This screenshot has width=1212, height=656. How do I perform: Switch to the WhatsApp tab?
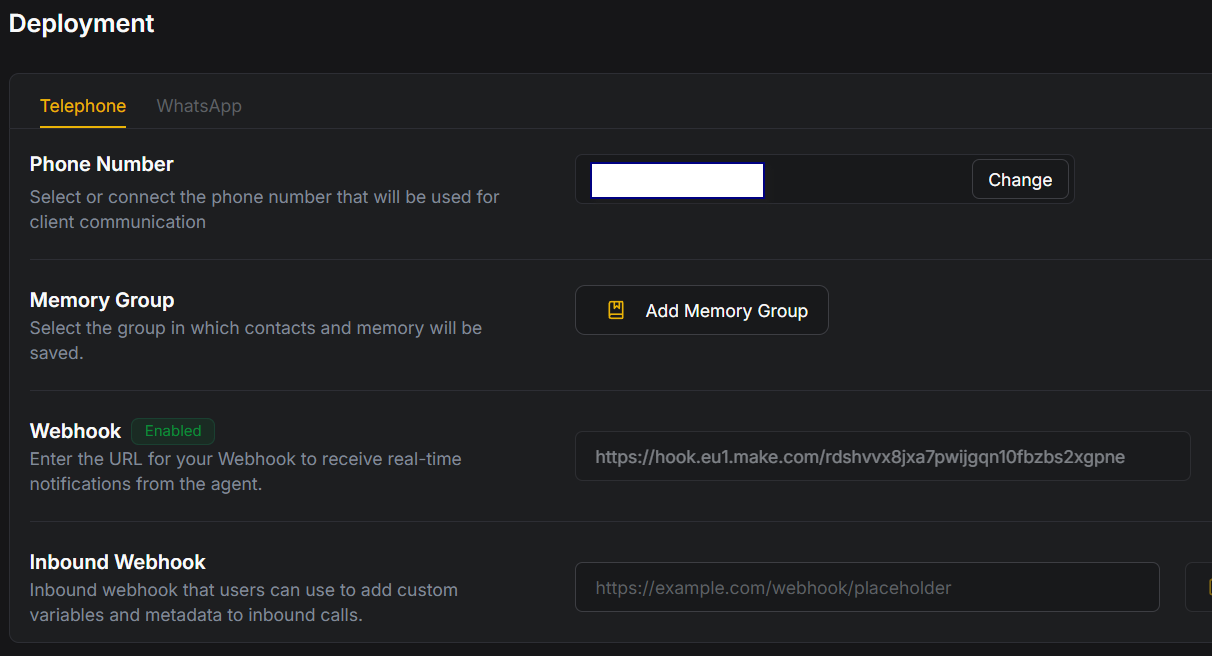199,106
